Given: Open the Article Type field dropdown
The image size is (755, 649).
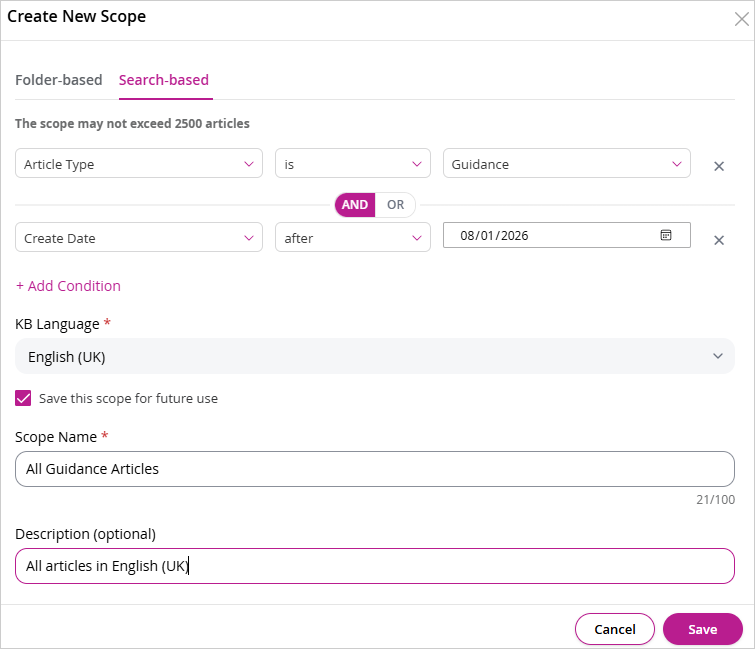Looking at the screenshot, I should [x=139, y=163].
